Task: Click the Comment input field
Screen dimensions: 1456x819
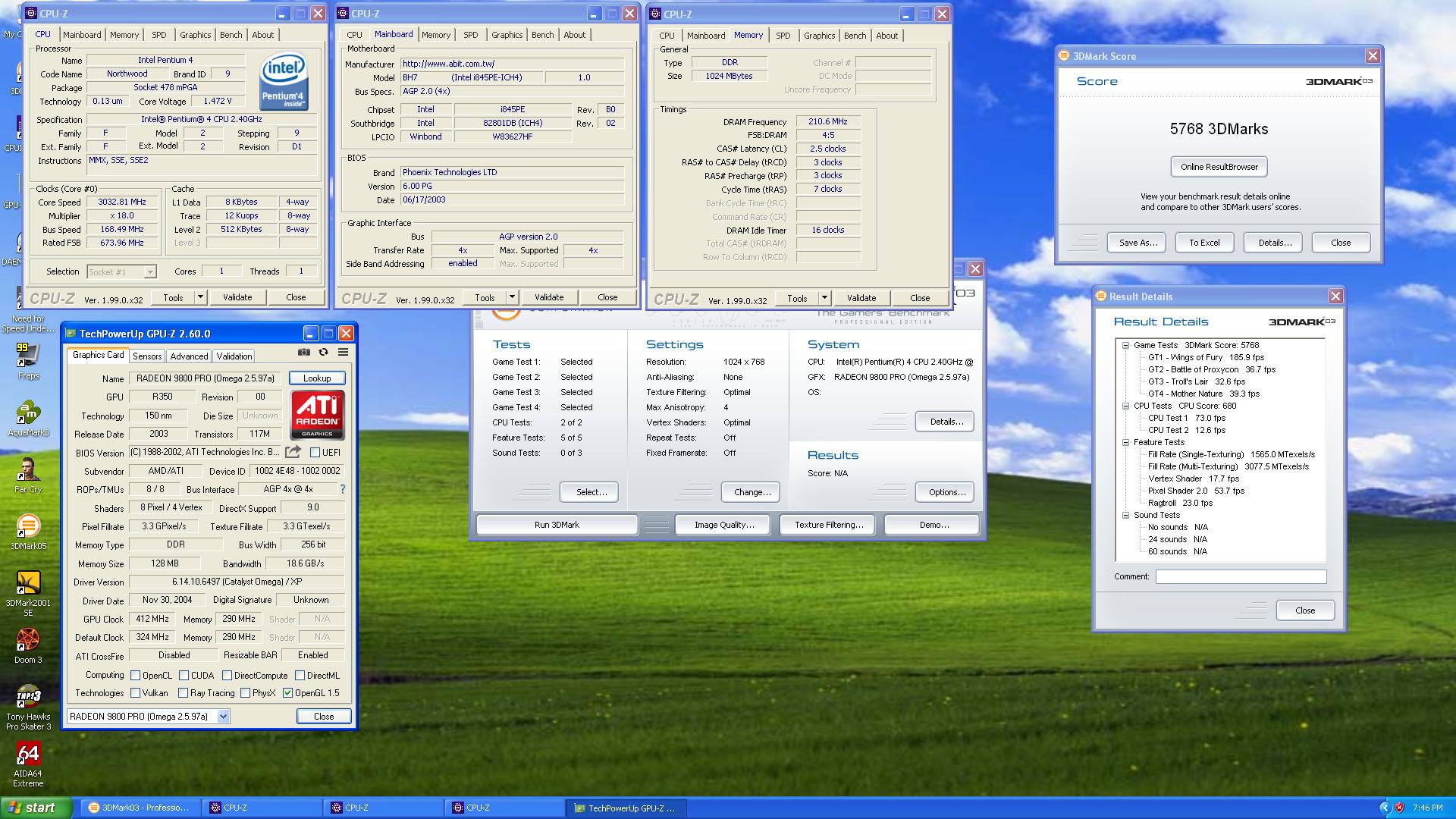Action: (1241, 577)
